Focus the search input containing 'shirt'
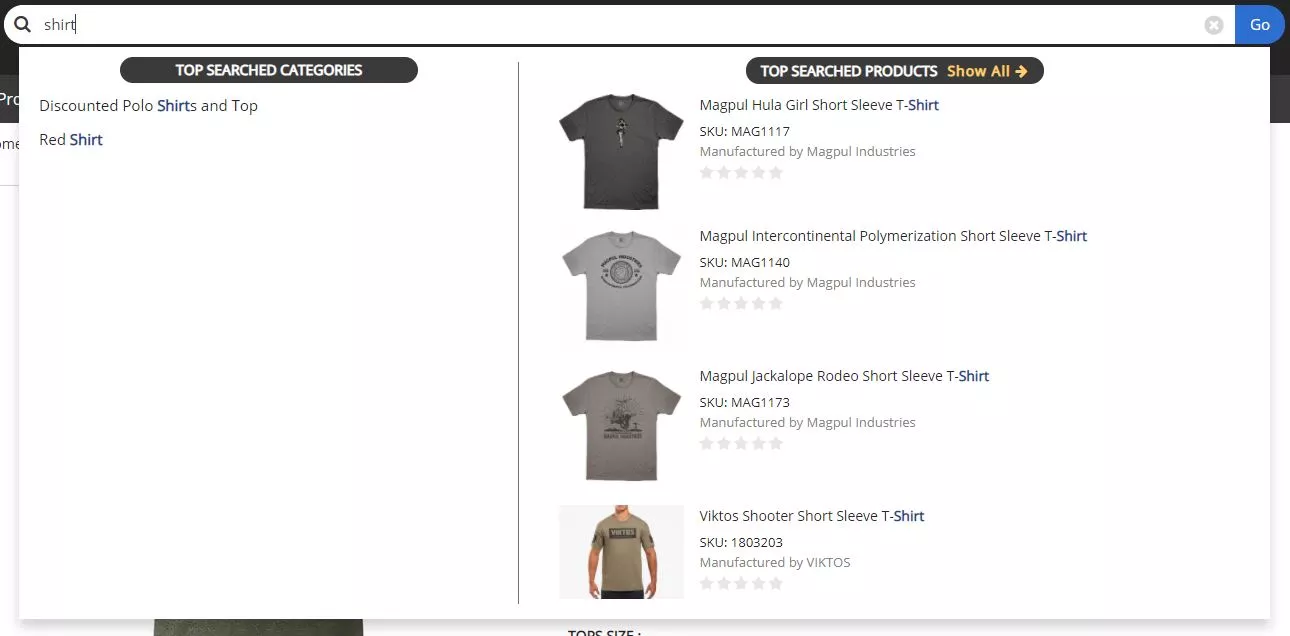 (x=620, y=25)
